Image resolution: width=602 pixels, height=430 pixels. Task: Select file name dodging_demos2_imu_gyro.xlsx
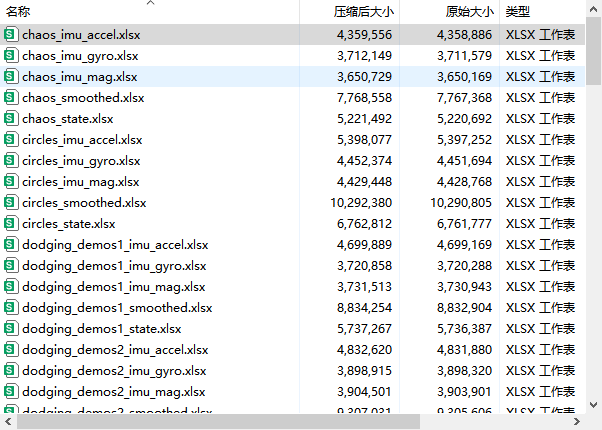[114, 371]
